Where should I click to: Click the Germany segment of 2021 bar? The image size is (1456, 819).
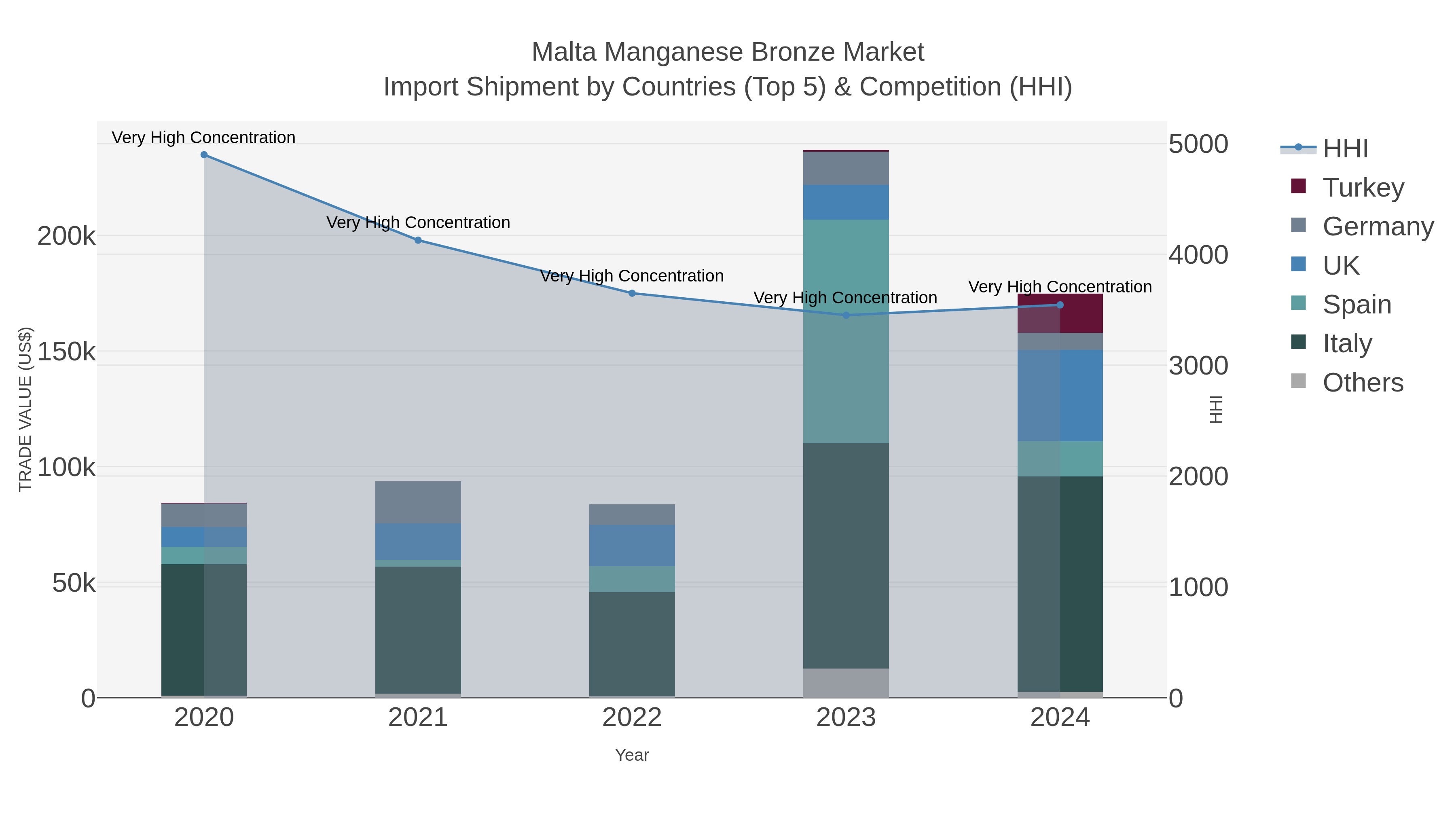tap(418, 502)
